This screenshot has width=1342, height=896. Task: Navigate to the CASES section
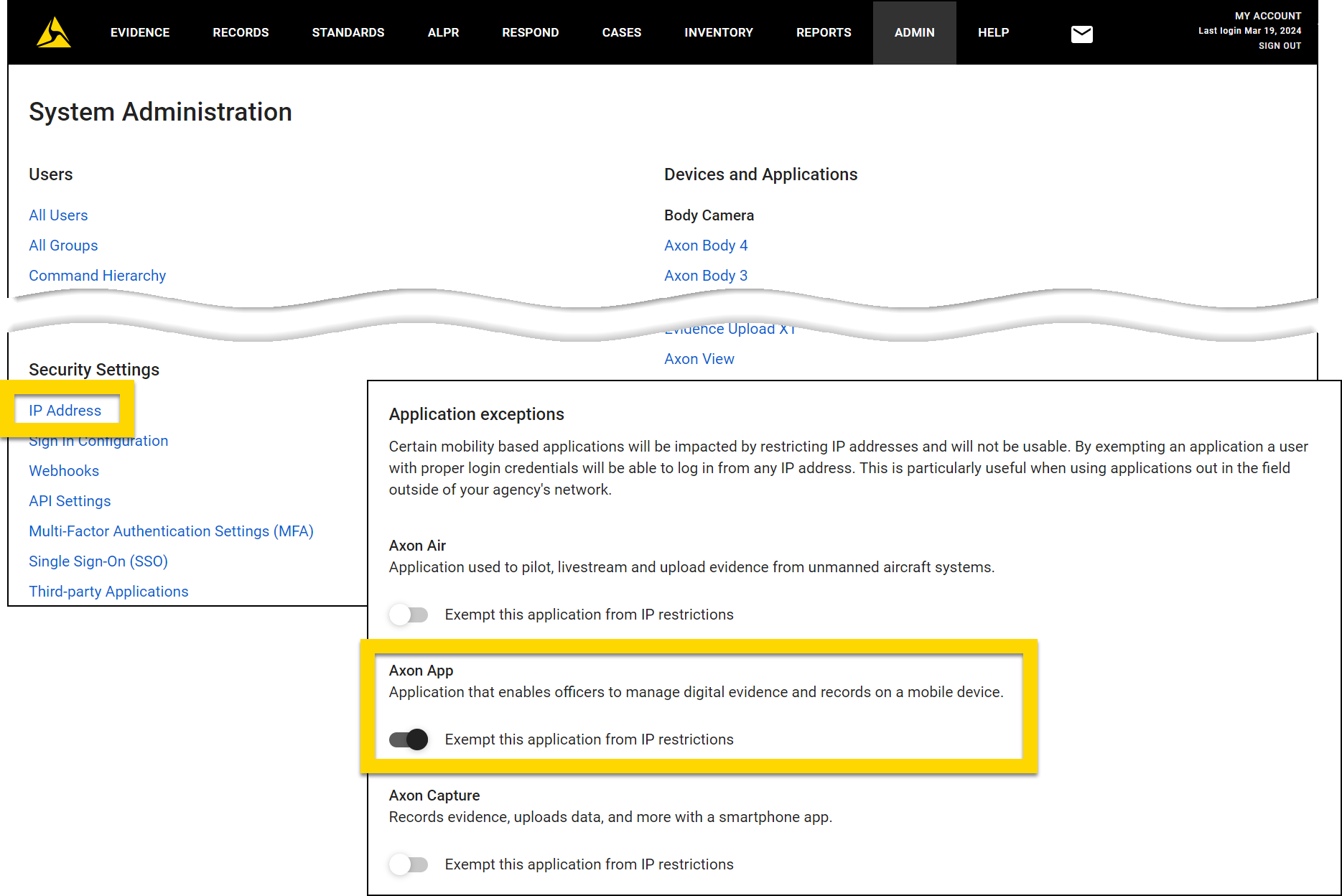(621, 32)
